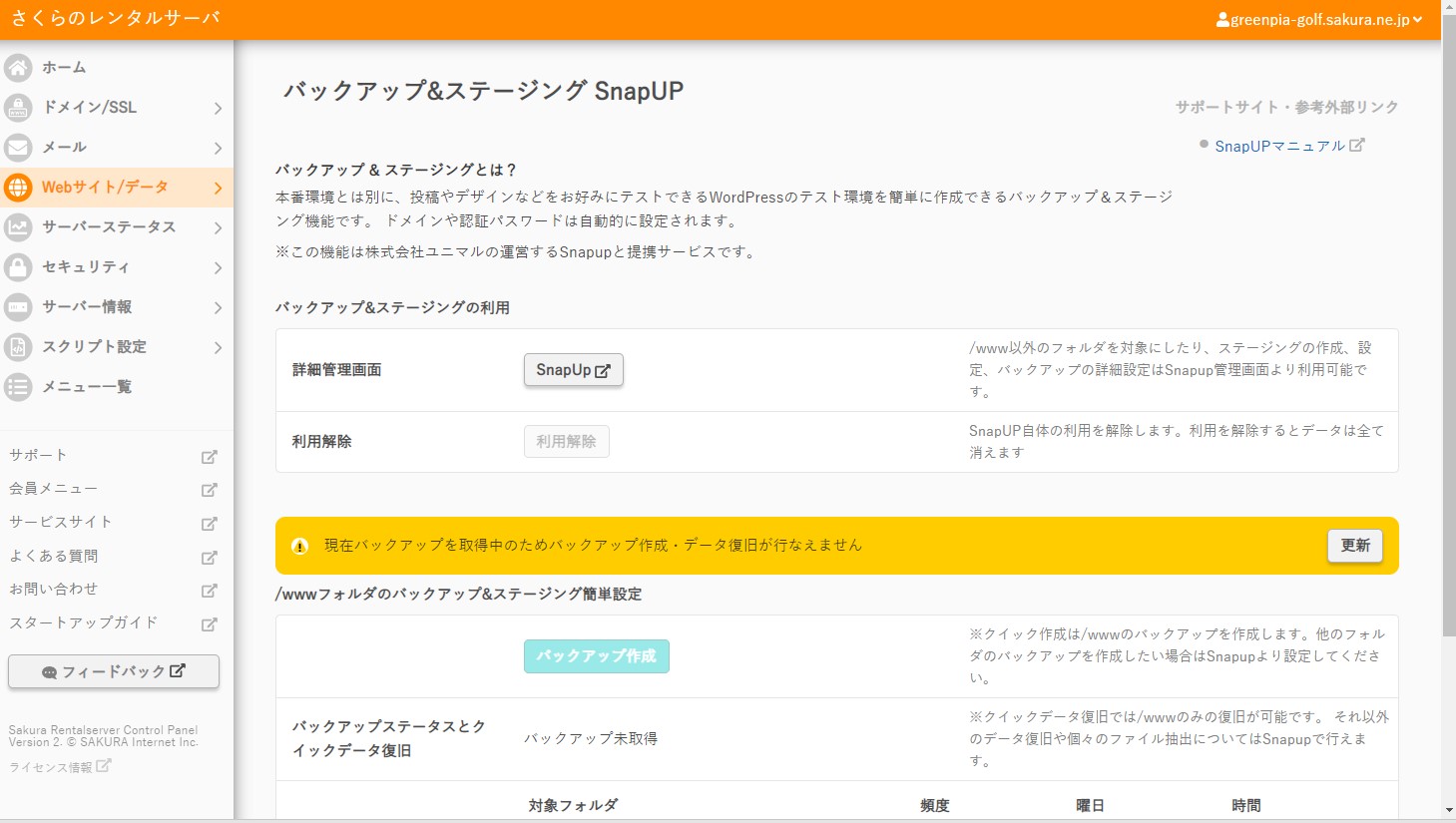Expand the Webサイト/データ chevron
This screenshot has width=1456, height=823.
click(x=218, y=188)
